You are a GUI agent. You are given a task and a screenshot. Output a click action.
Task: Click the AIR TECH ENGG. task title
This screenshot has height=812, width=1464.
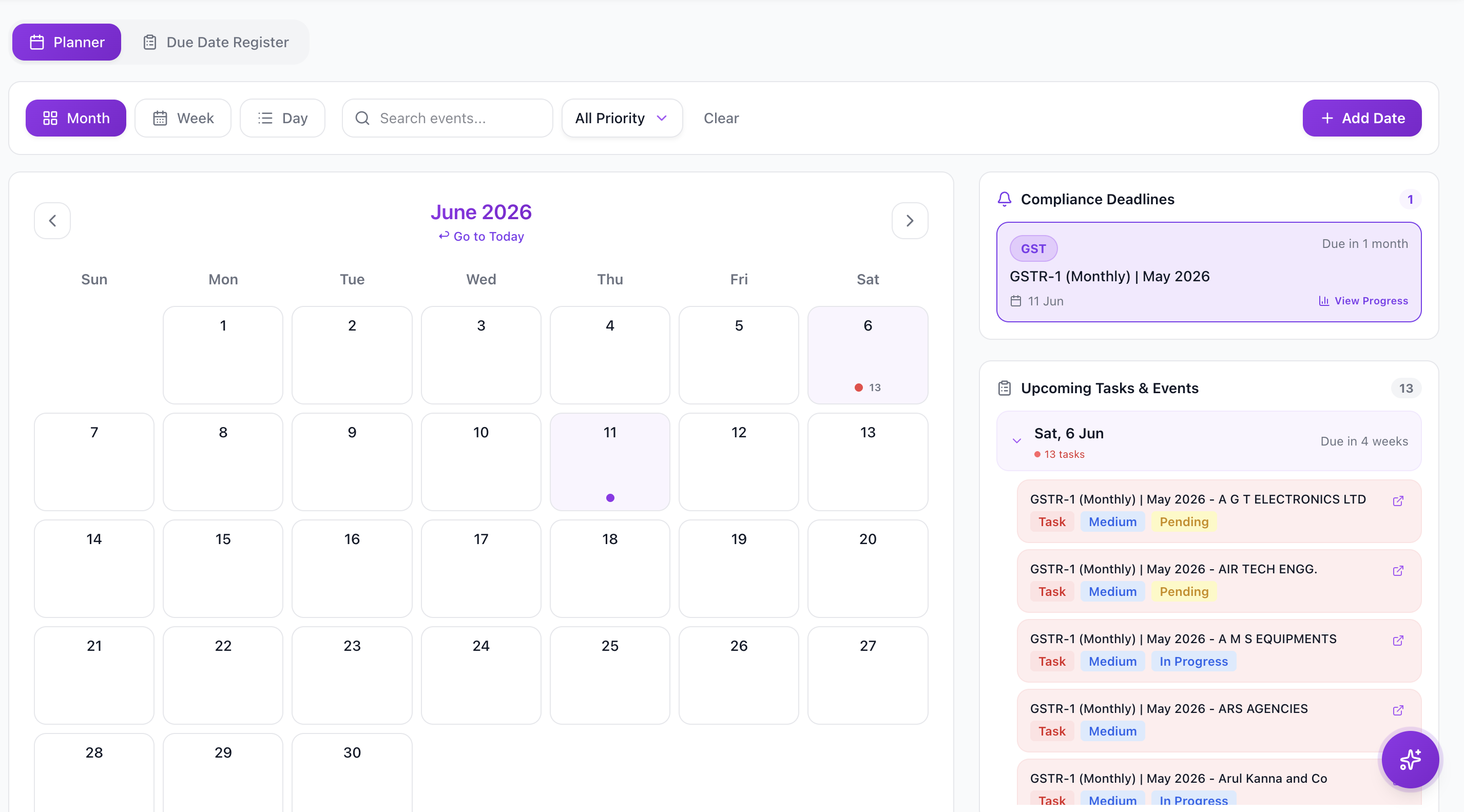click(1173, 569)
